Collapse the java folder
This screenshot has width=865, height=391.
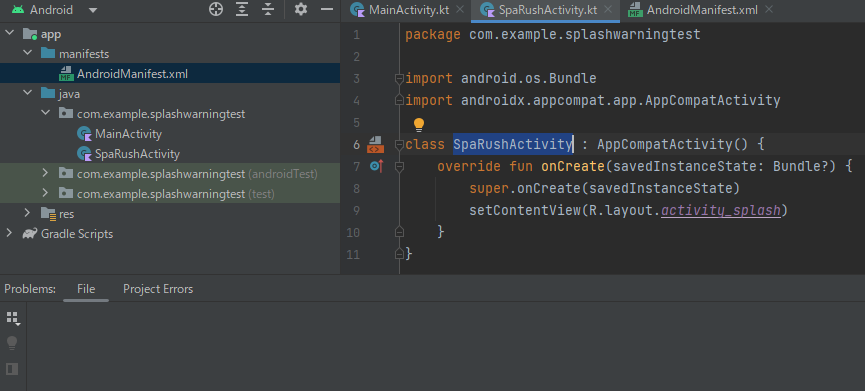coord(27,93)
